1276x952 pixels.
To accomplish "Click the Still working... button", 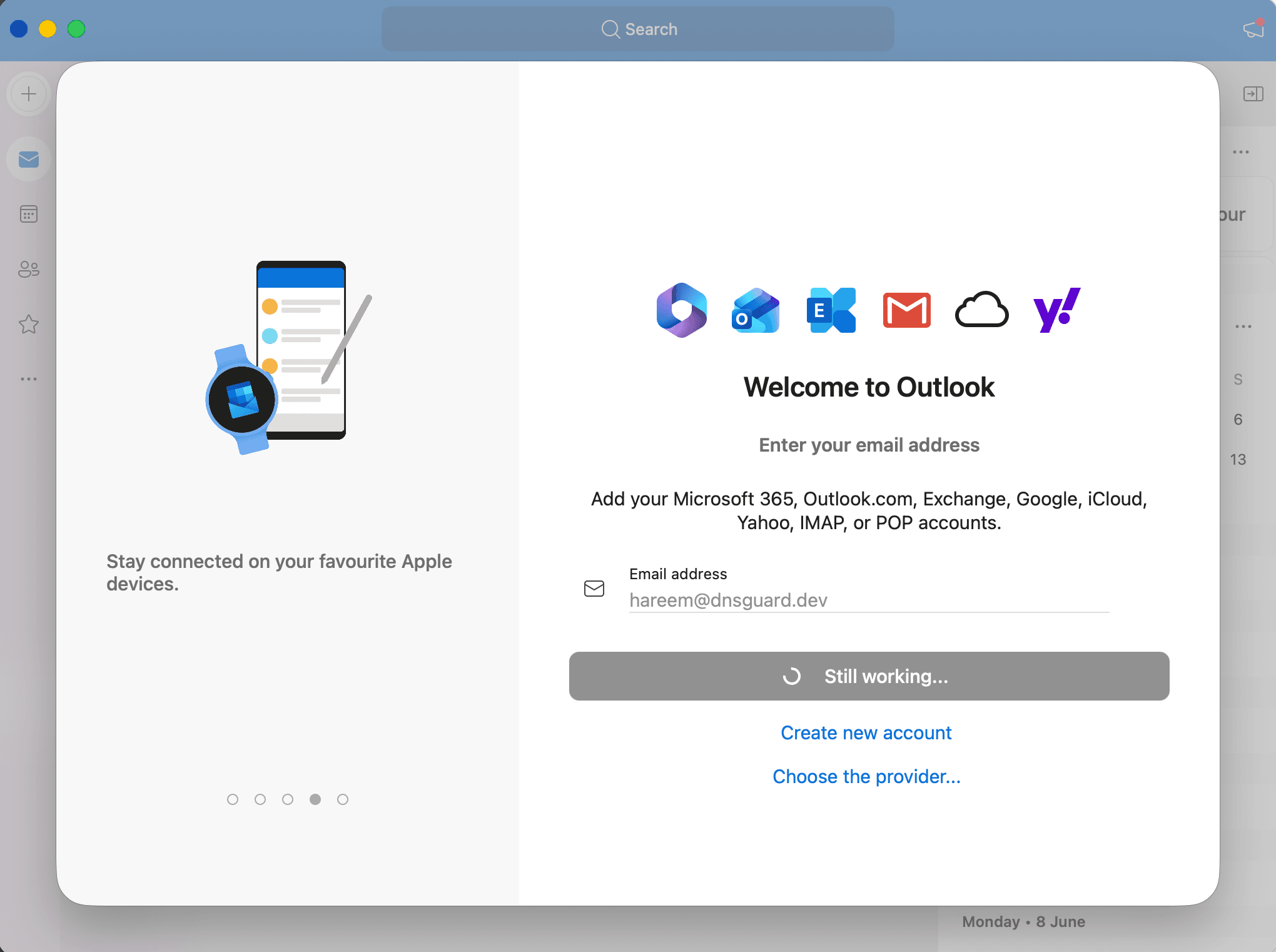I will coord(869,676).
